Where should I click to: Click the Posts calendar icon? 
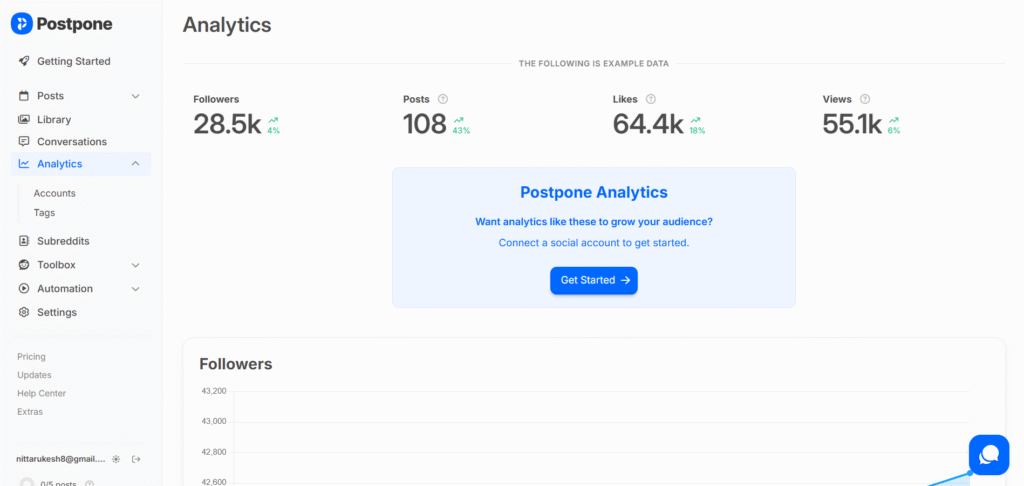click(x=24, y=96)
